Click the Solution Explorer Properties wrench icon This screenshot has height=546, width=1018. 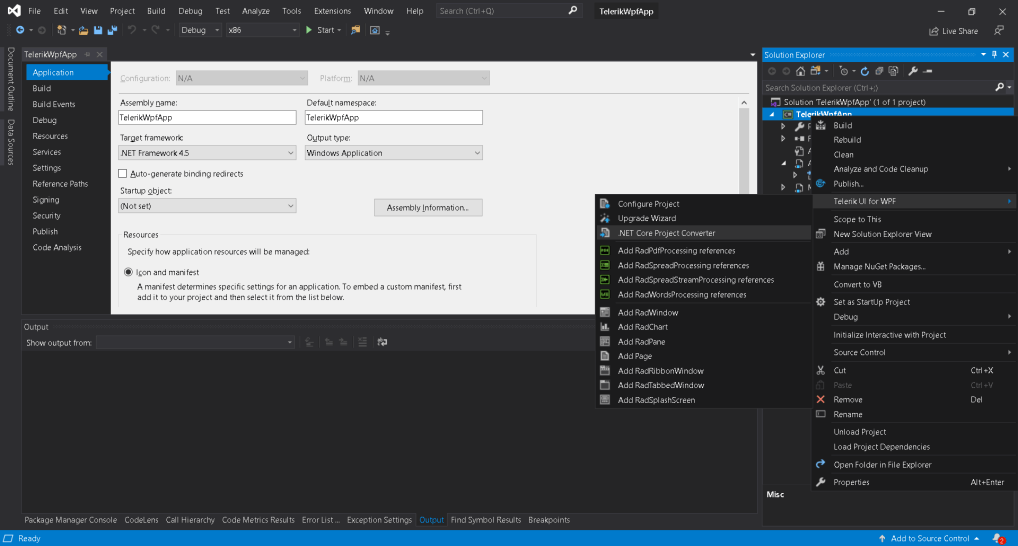point(913,71)
